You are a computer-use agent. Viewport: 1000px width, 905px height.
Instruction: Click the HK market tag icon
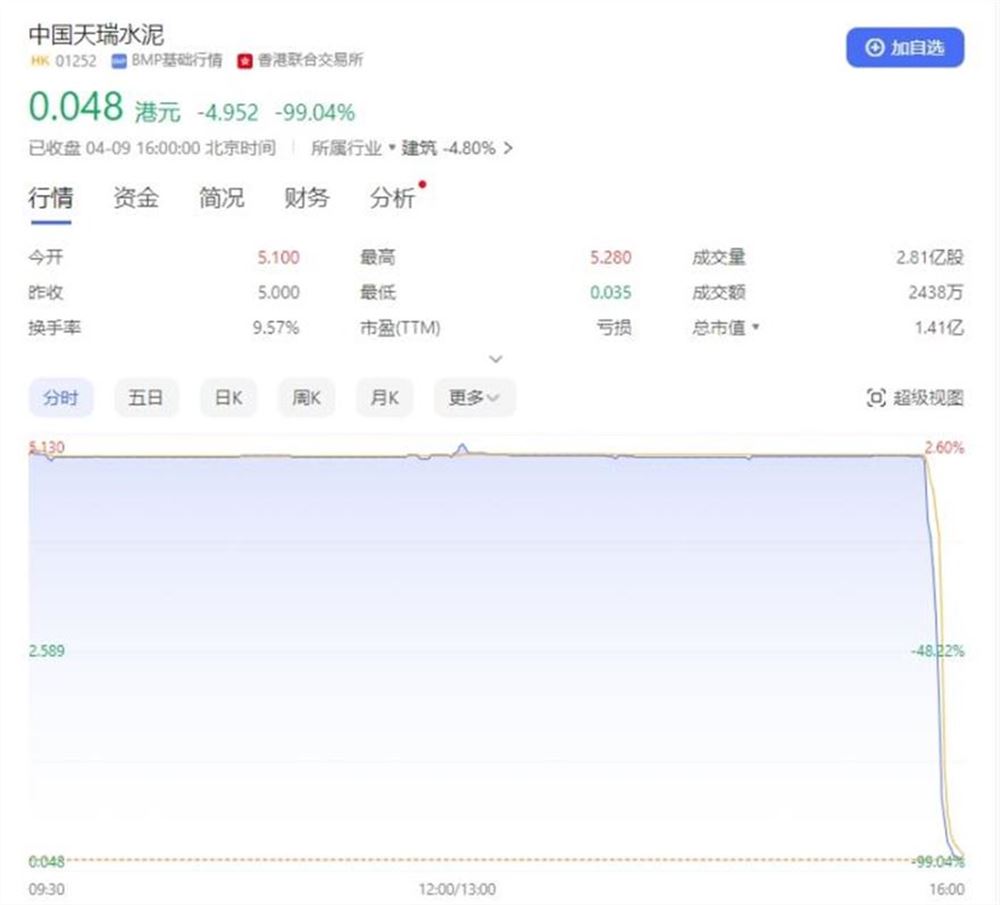[x=38, y=60]
